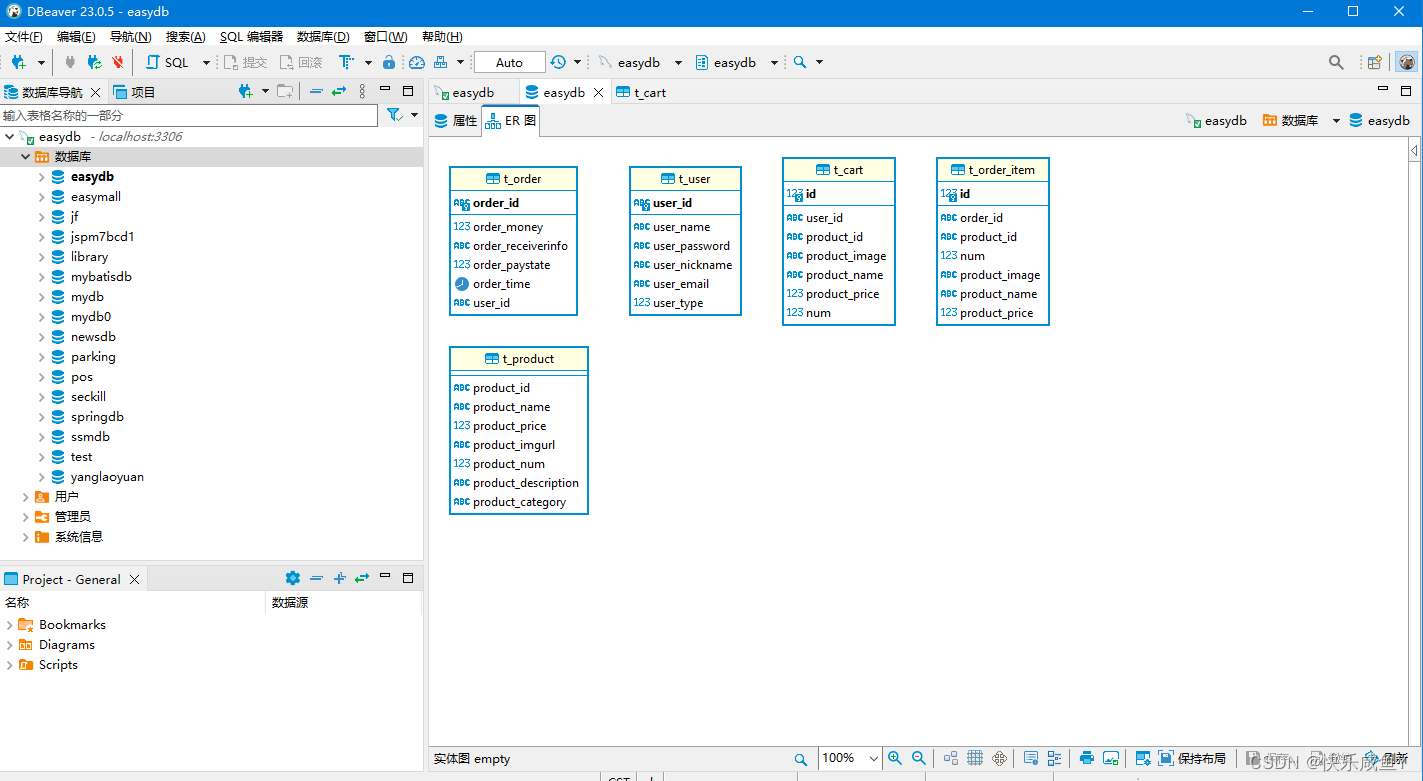Click the arrange diagram icon

[x=951, y=758]
